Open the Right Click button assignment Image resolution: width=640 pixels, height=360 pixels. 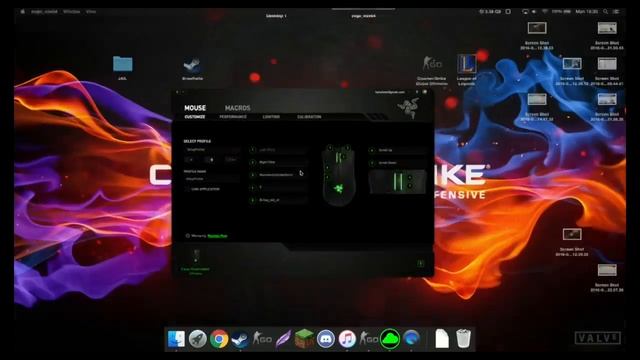279,162
